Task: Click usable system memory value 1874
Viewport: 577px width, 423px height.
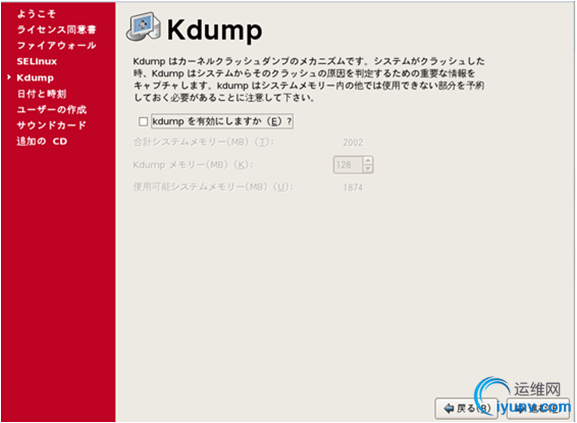Action: [353, 188]
